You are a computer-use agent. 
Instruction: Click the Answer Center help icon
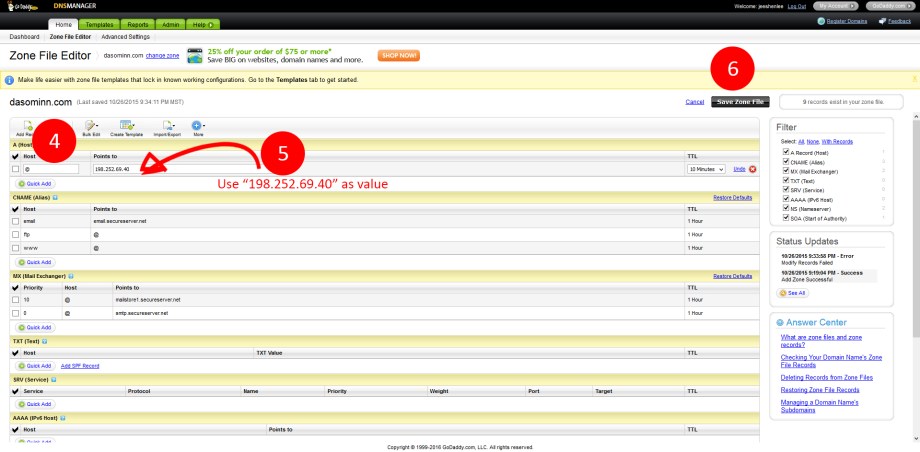pos(780,323)
